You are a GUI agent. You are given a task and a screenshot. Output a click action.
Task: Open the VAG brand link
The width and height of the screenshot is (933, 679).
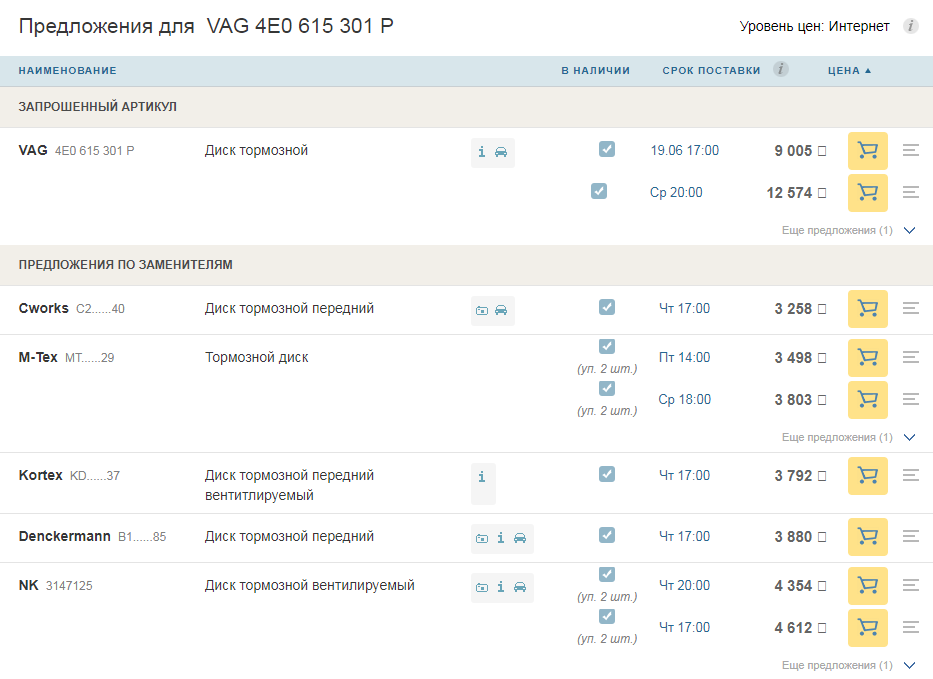point(33,151)
